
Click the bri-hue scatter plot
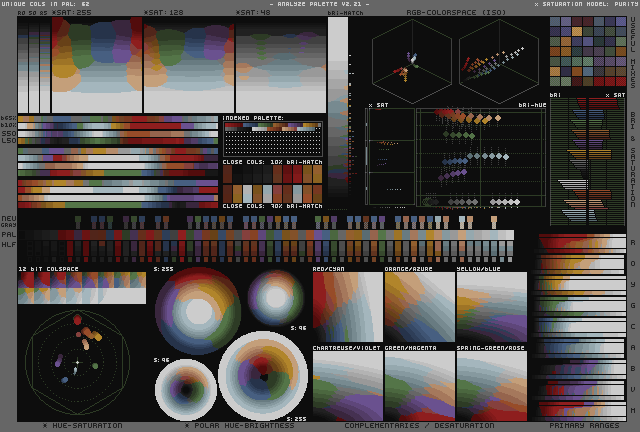pos(480,158)
